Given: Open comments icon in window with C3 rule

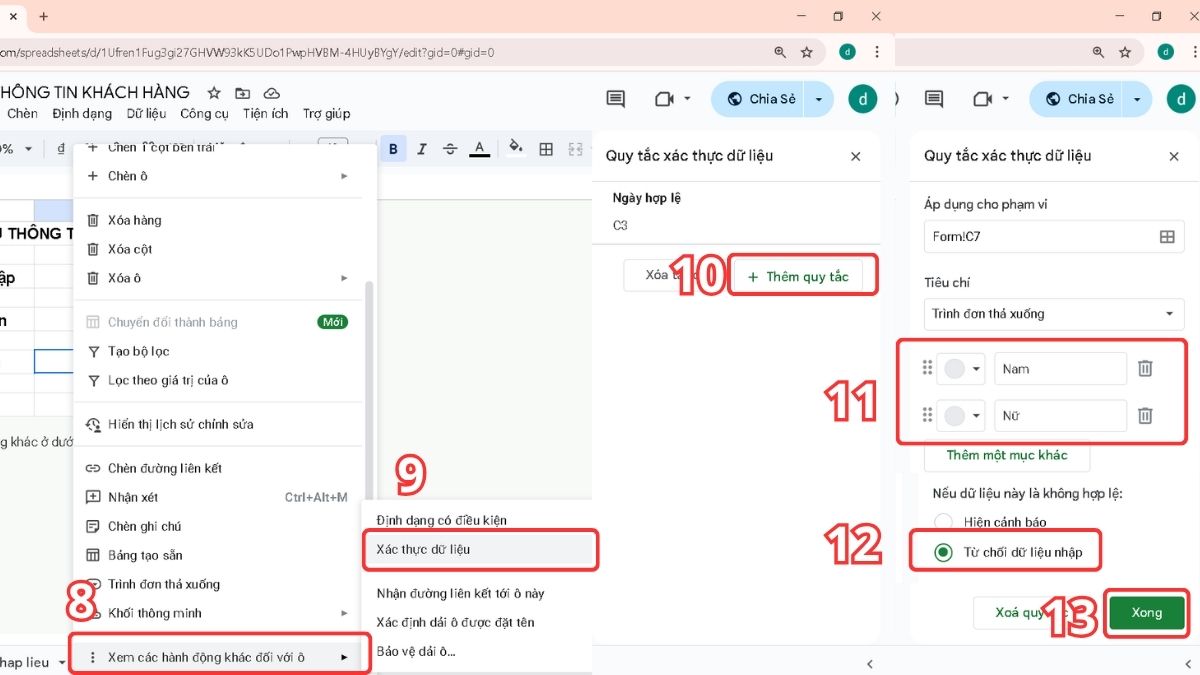Looking at the screenshot, I should pyautogui.click(x=616, y=99).
